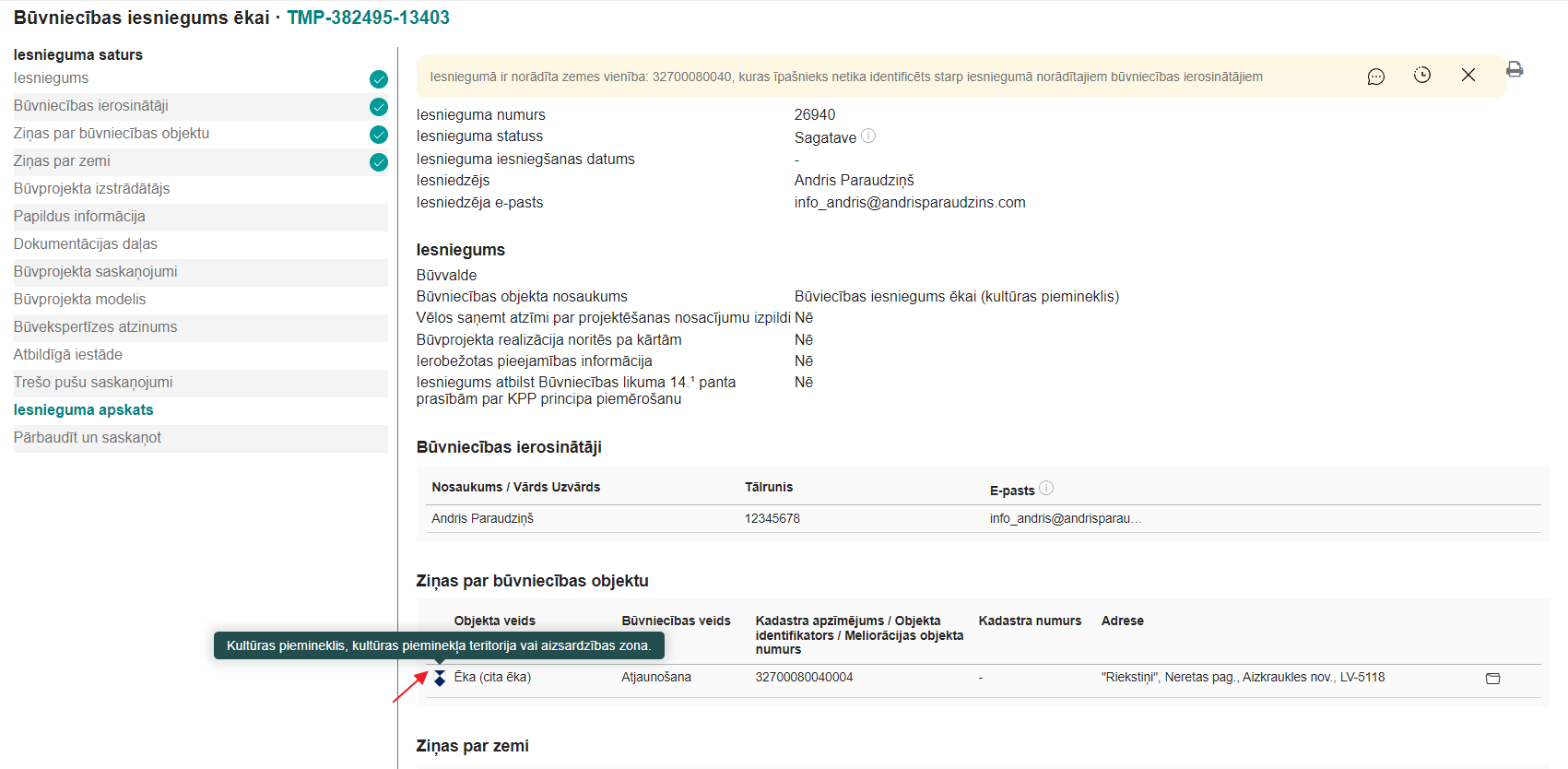Go to Būvprojekta saskaņojumi section
This screenshot has width=1568, height=769.
[96, 272]
